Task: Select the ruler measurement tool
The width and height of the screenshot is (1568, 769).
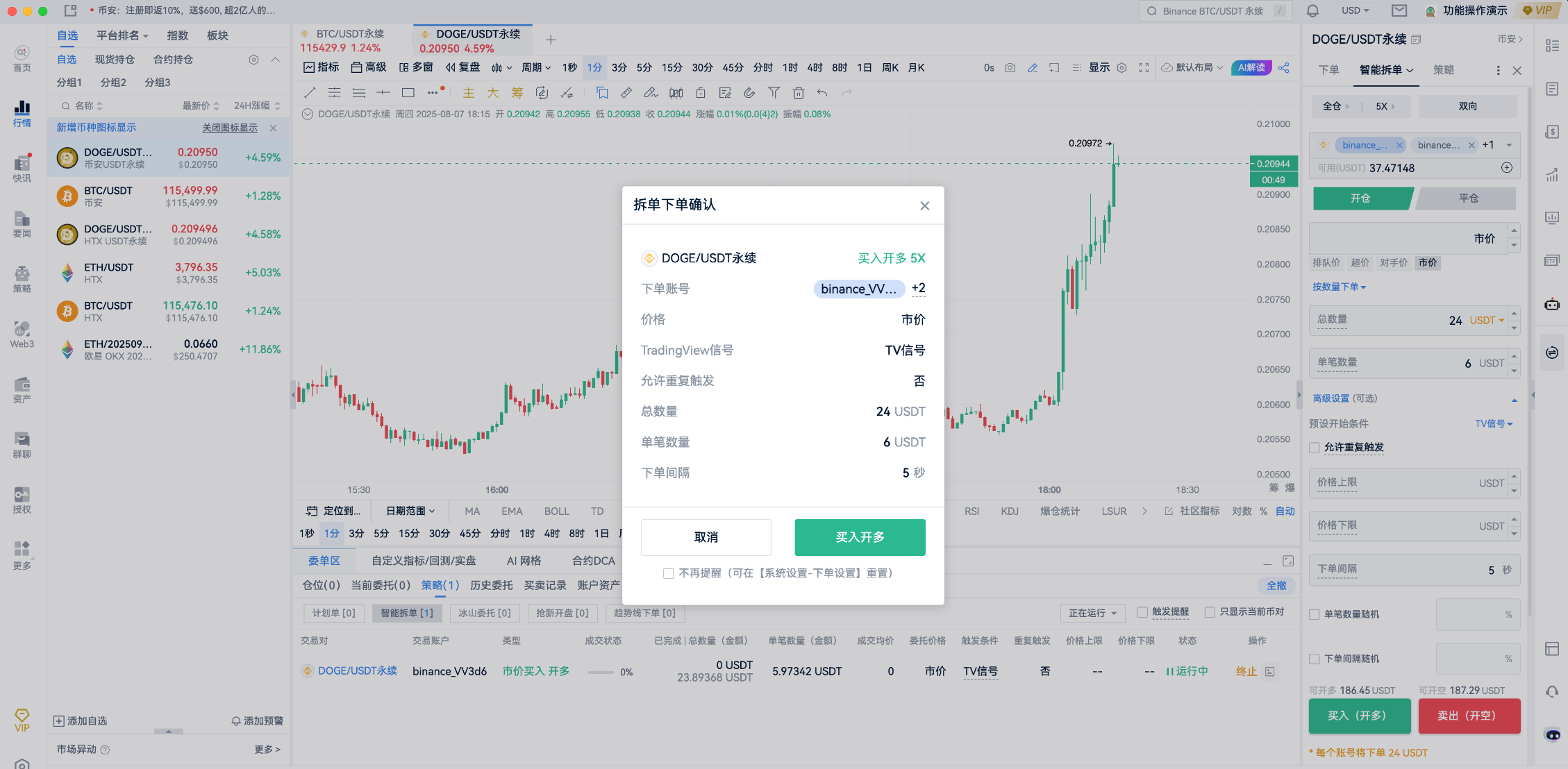Action: click(626, 92)
